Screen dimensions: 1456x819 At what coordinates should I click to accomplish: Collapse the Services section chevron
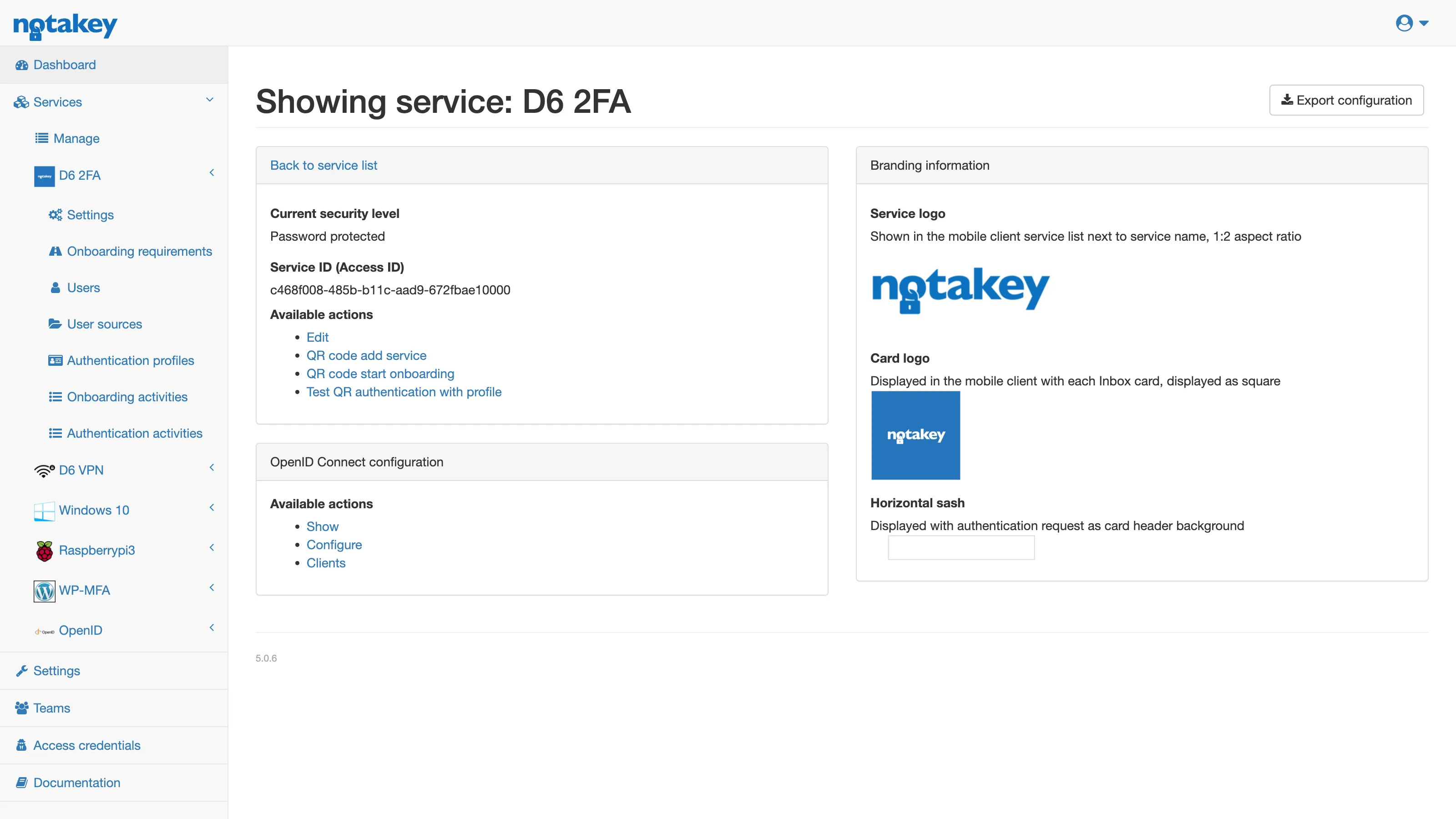pyautogui.click(x=210, y=100)
